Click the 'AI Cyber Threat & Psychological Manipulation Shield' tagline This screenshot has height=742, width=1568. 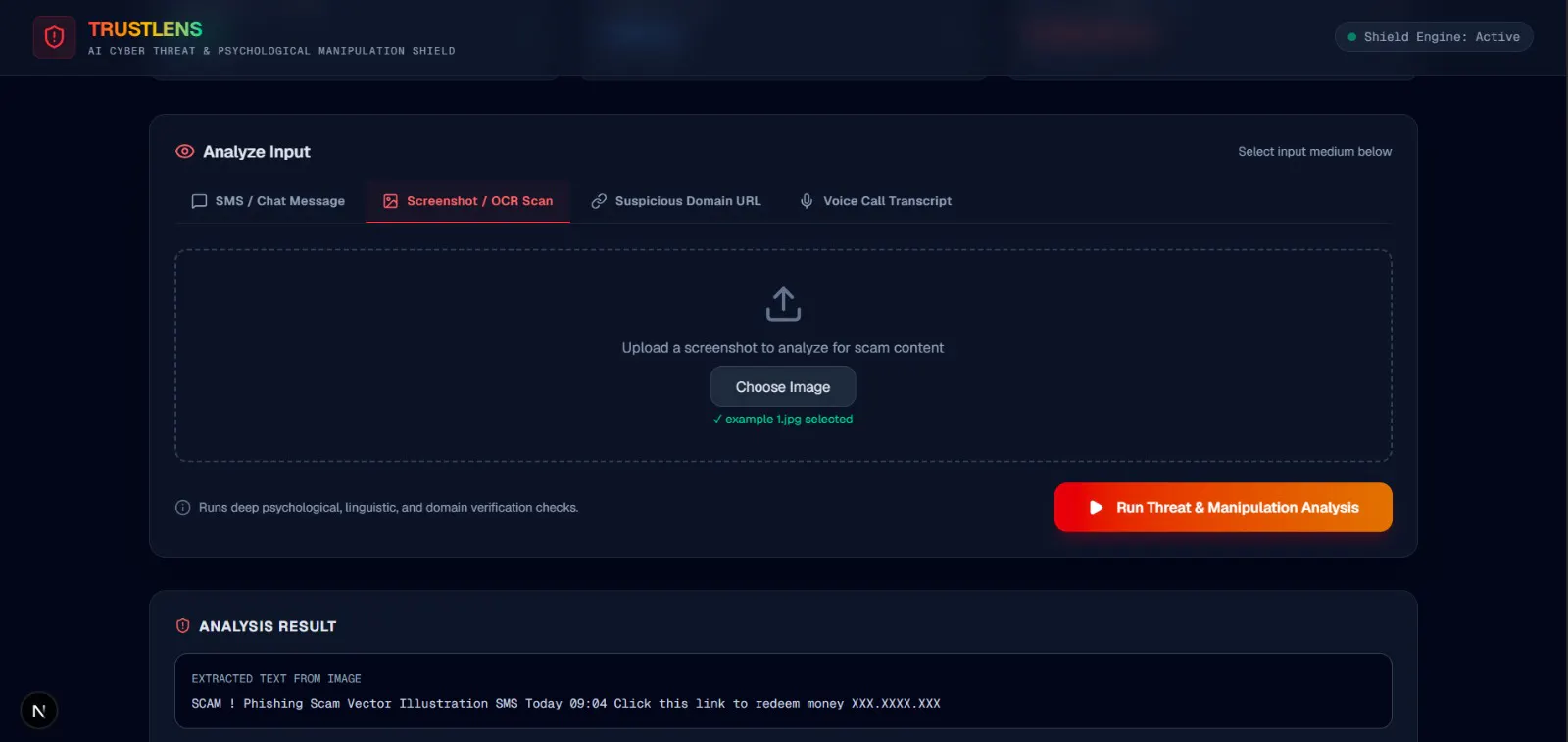271,51
